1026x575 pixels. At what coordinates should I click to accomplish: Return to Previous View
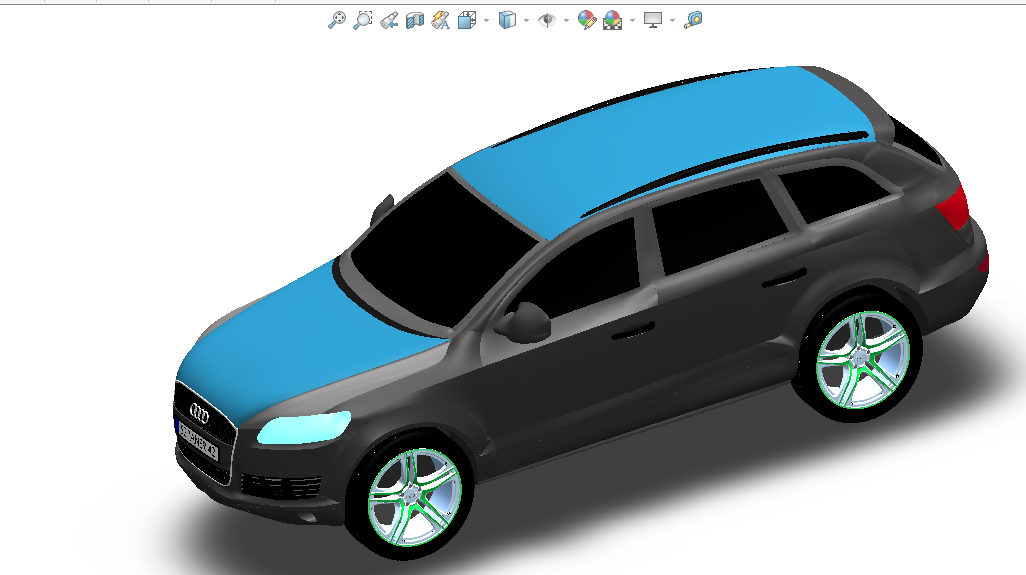tap(389, 20)
